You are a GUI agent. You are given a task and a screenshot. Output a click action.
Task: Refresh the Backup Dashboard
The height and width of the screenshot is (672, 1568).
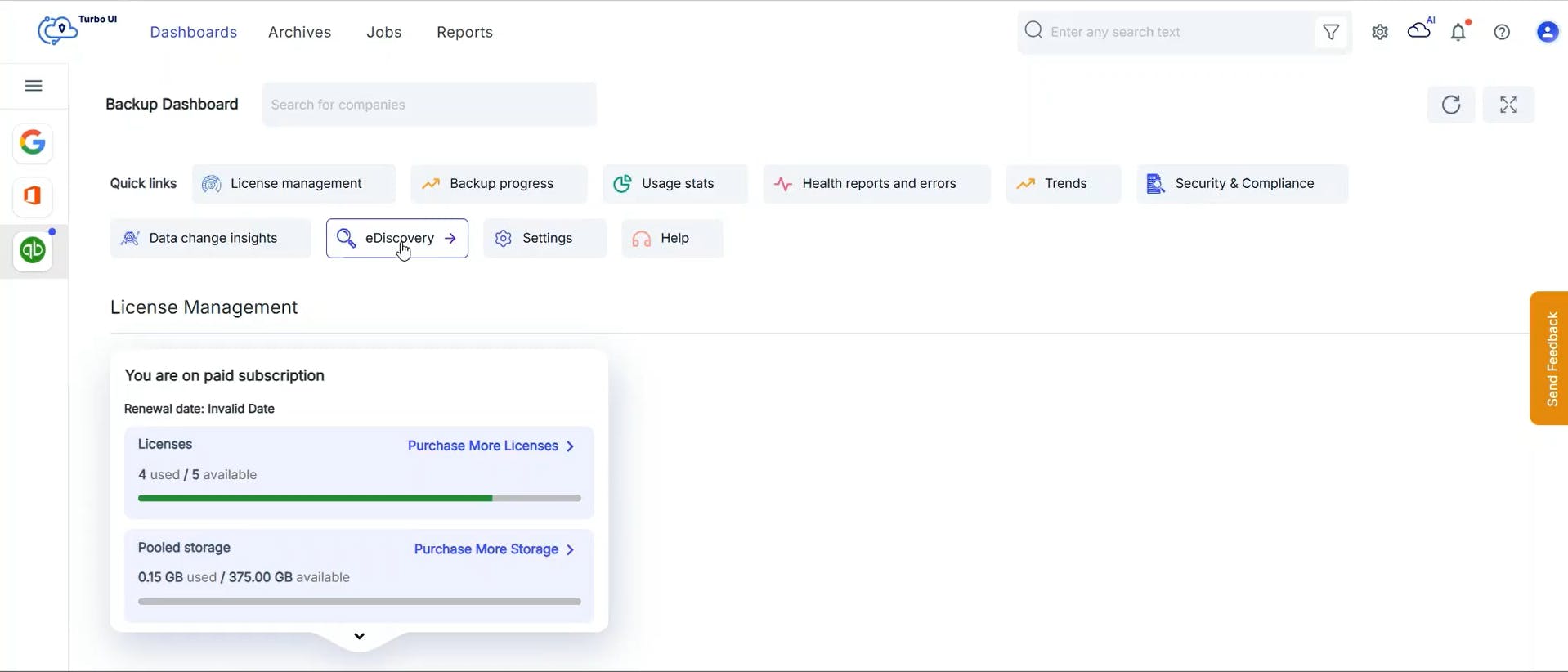point(1451,105)
